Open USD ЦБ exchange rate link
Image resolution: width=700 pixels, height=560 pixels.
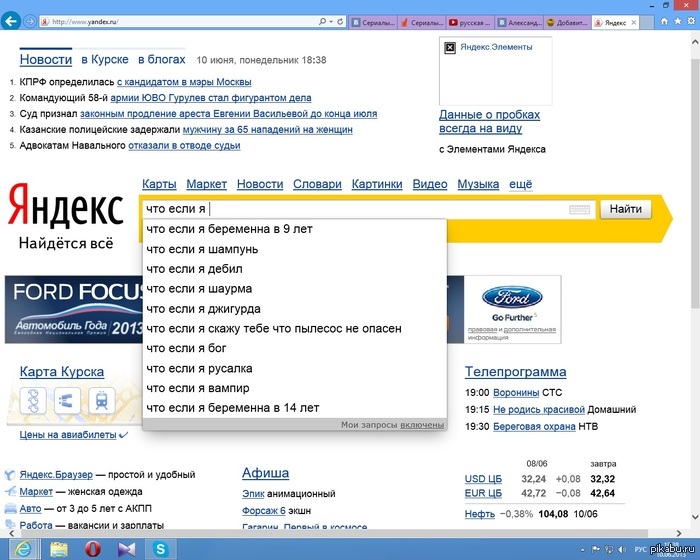(x=483, y=479)
